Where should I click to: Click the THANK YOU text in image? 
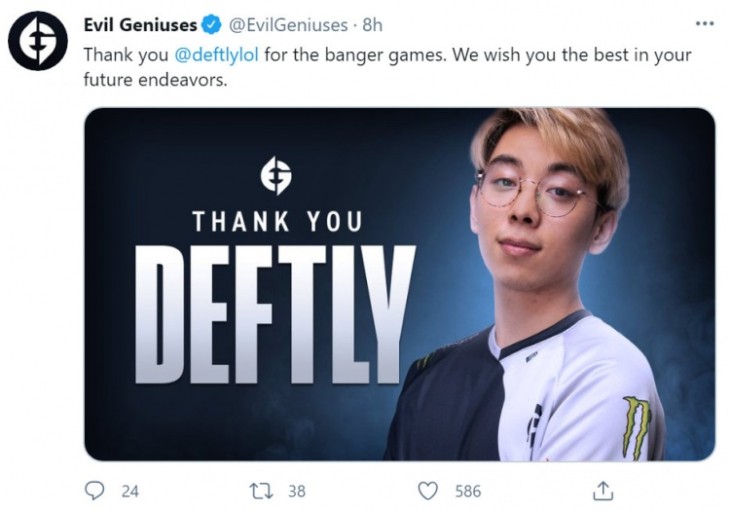277,222
